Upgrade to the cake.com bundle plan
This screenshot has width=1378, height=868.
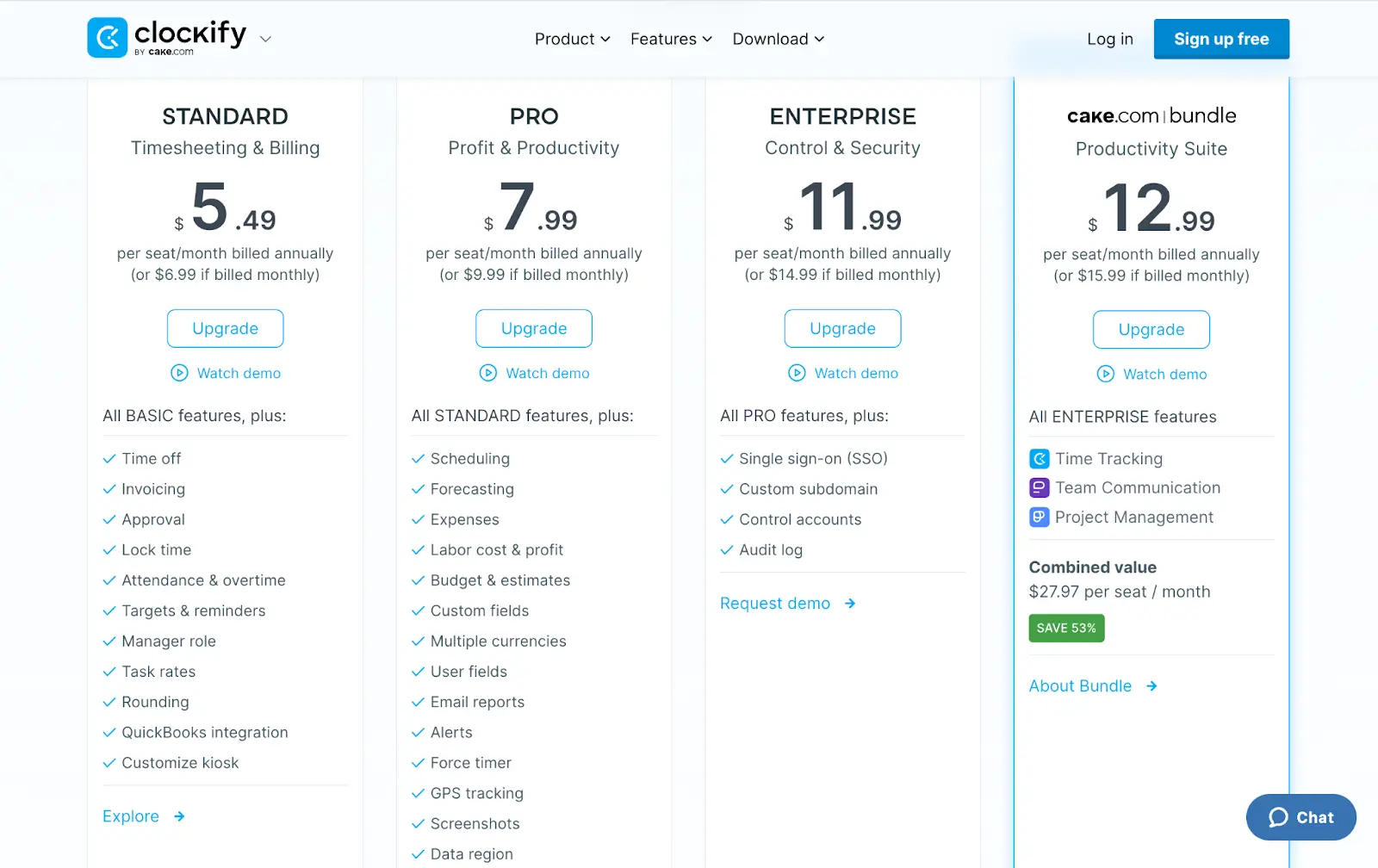(1151, 329)
